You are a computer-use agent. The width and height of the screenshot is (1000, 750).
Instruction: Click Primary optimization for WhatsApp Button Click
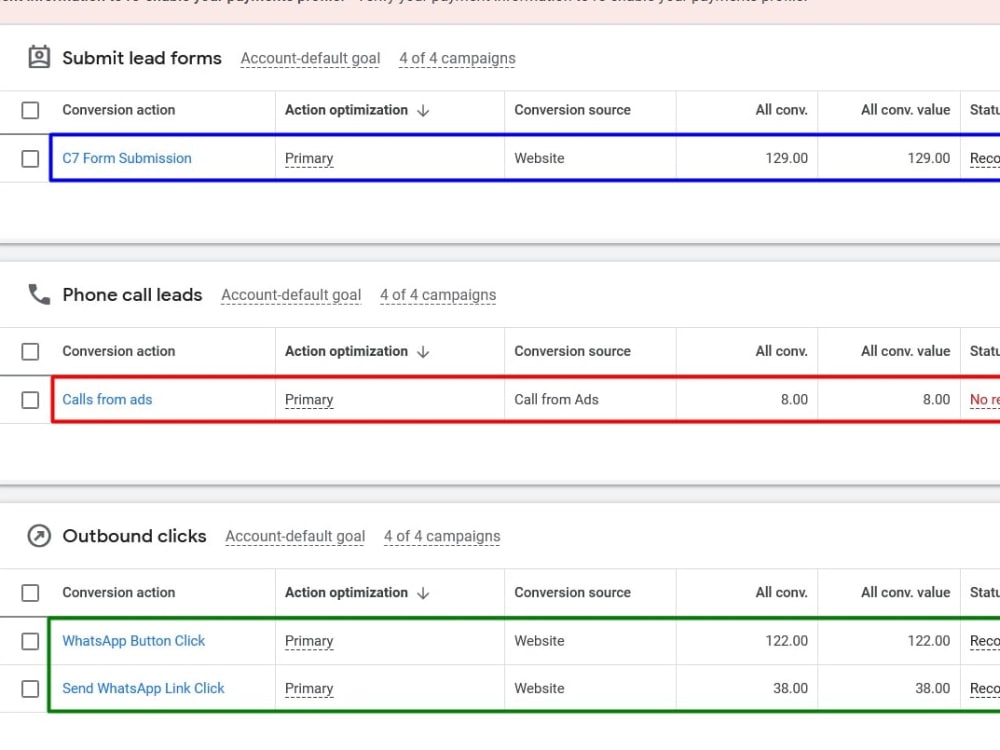(309, 640)
